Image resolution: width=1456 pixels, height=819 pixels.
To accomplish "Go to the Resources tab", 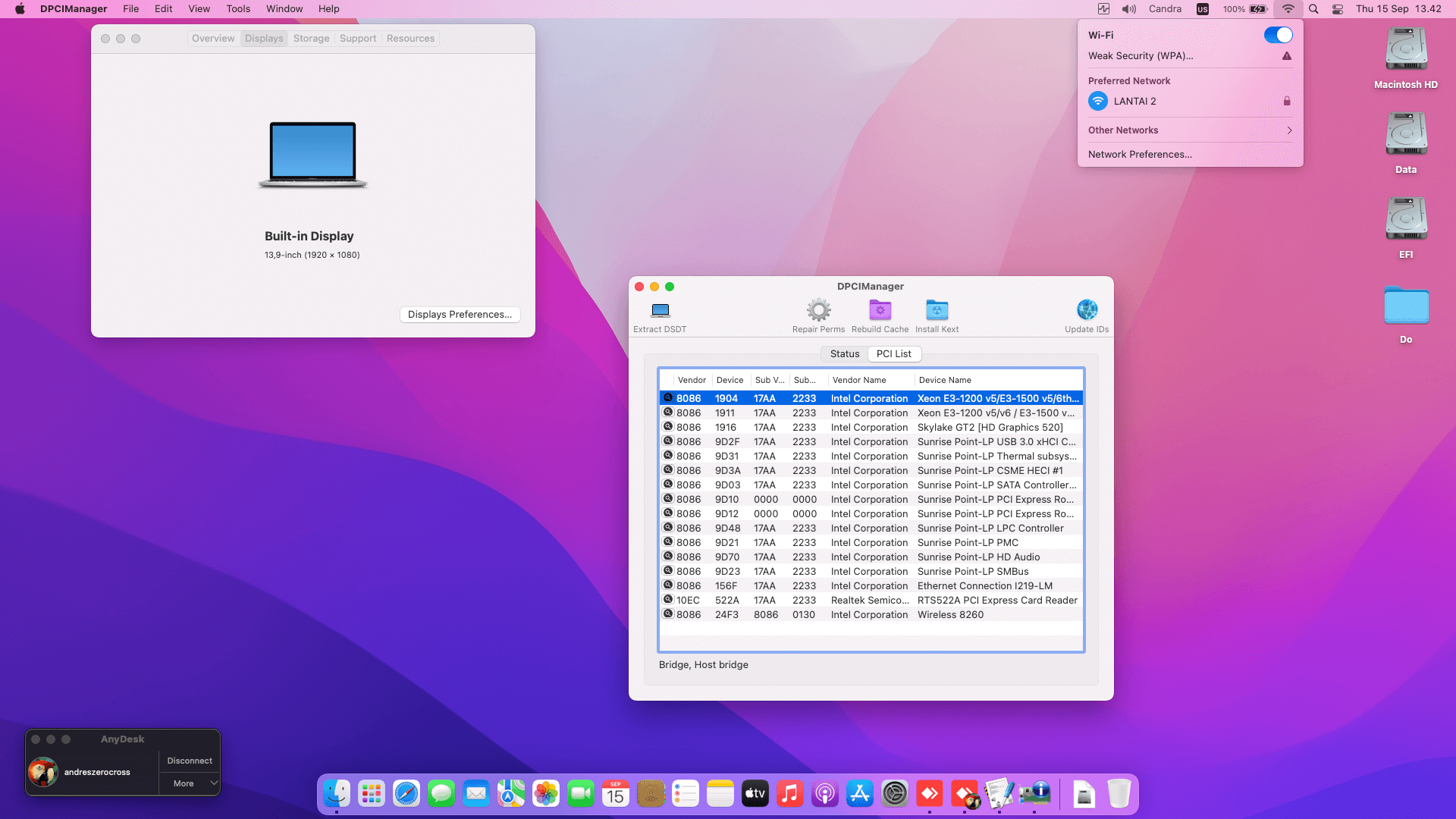I will pos(410,39).
